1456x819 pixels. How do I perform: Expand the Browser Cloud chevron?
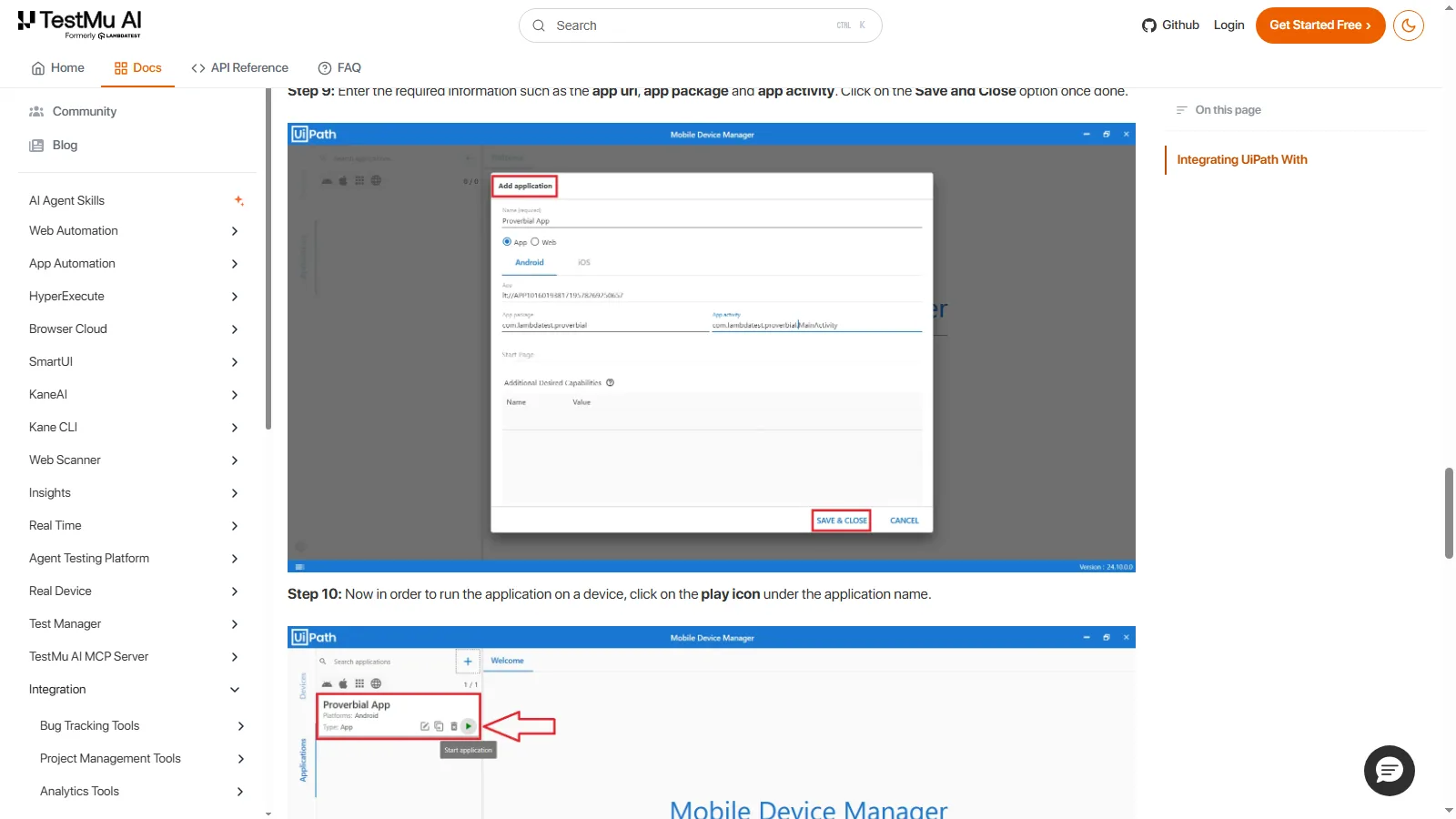pos(235,329)
